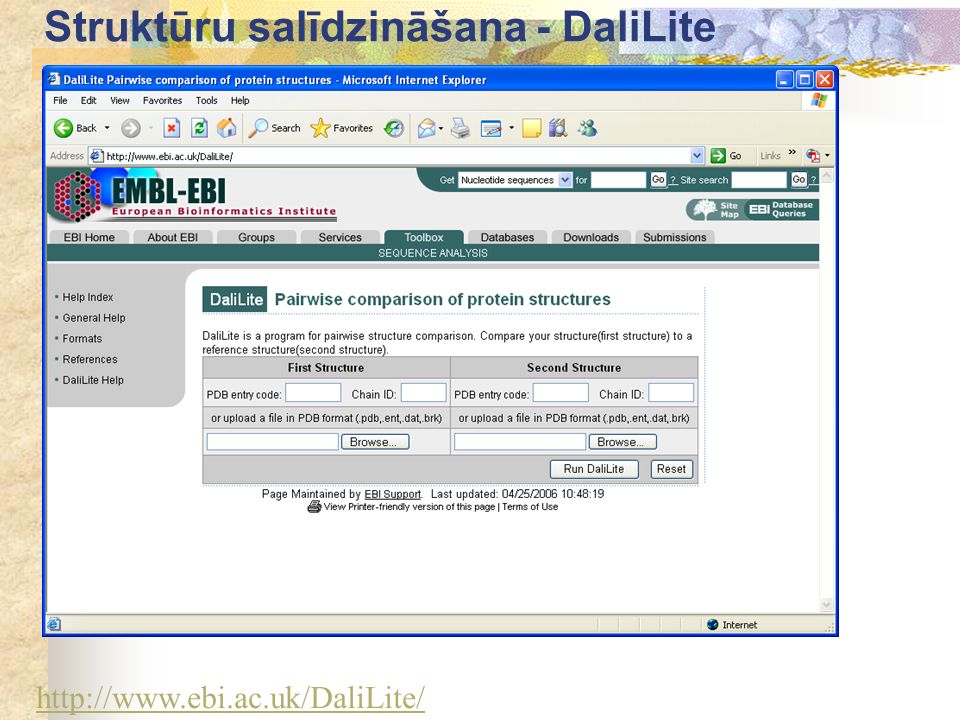This screenshot has height=720, width=960.
Task: Switch to the Downloads tab
Action: (591, 237)
